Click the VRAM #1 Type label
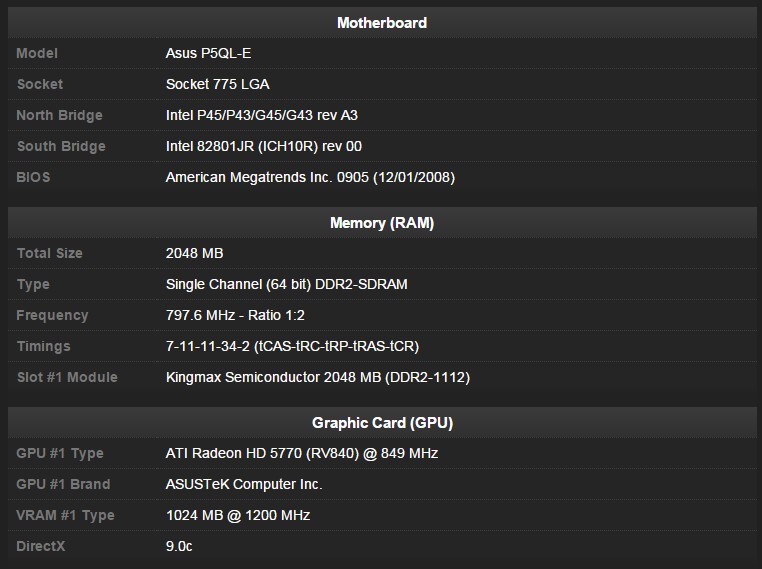762x569 pixels. [66, 515]
